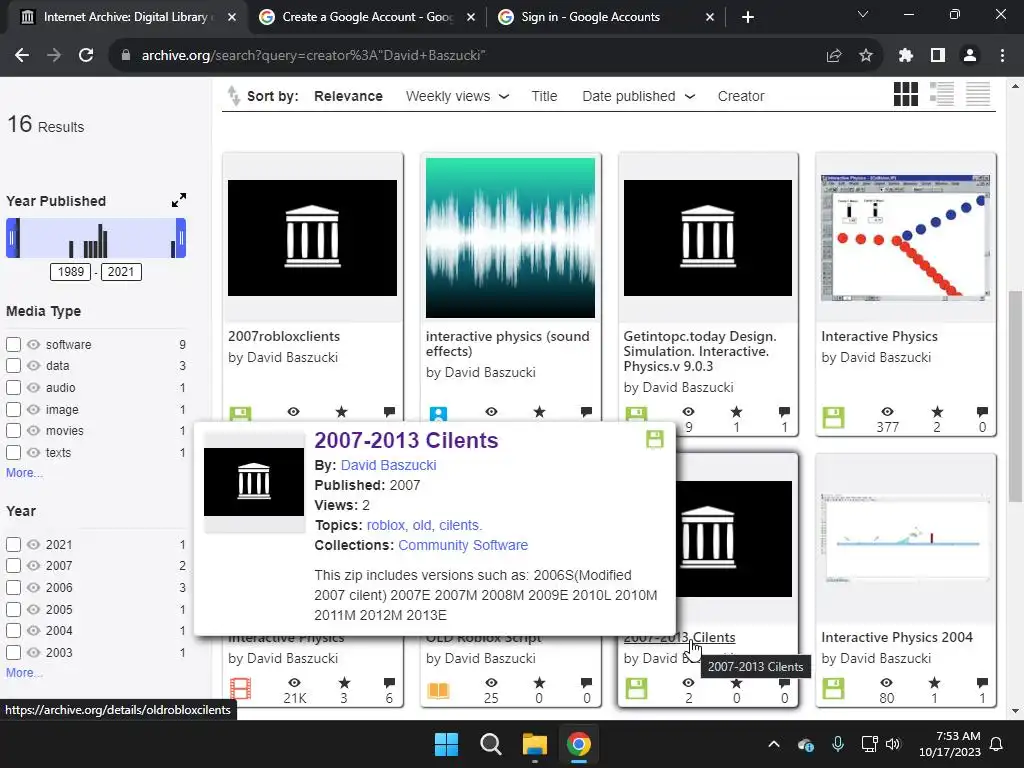Open Windows Start menu

(447, 744)
